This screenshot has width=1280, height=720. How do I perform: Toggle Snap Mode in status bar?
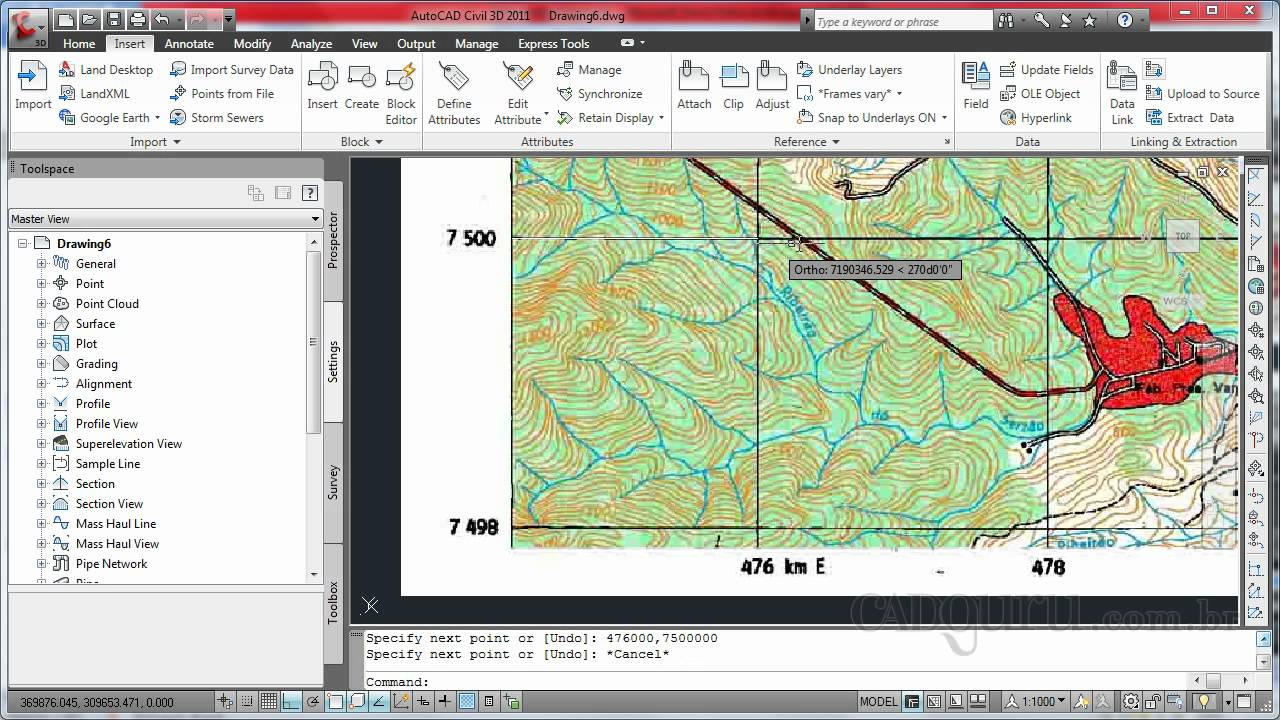coord(247,702)
